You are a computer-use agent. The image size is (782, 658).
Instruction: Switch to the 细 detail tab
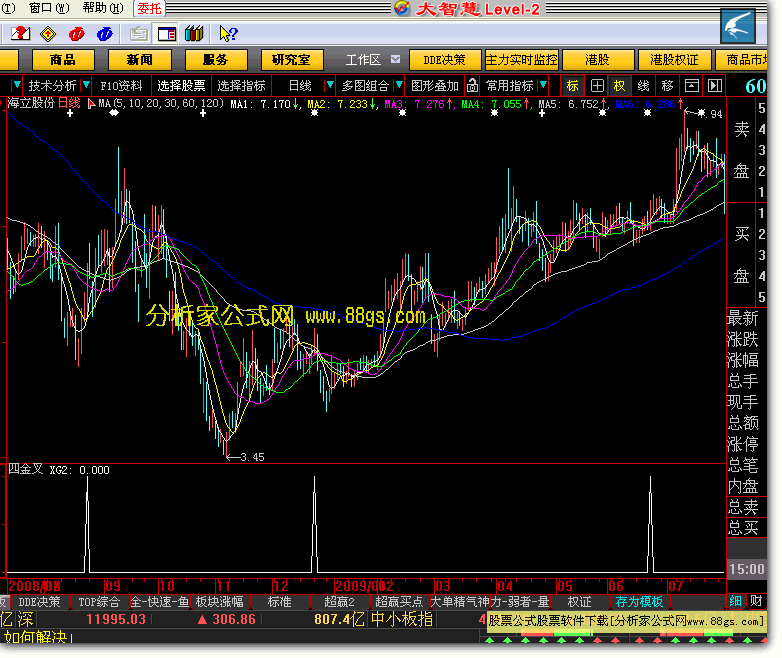(x=736, y=601)
